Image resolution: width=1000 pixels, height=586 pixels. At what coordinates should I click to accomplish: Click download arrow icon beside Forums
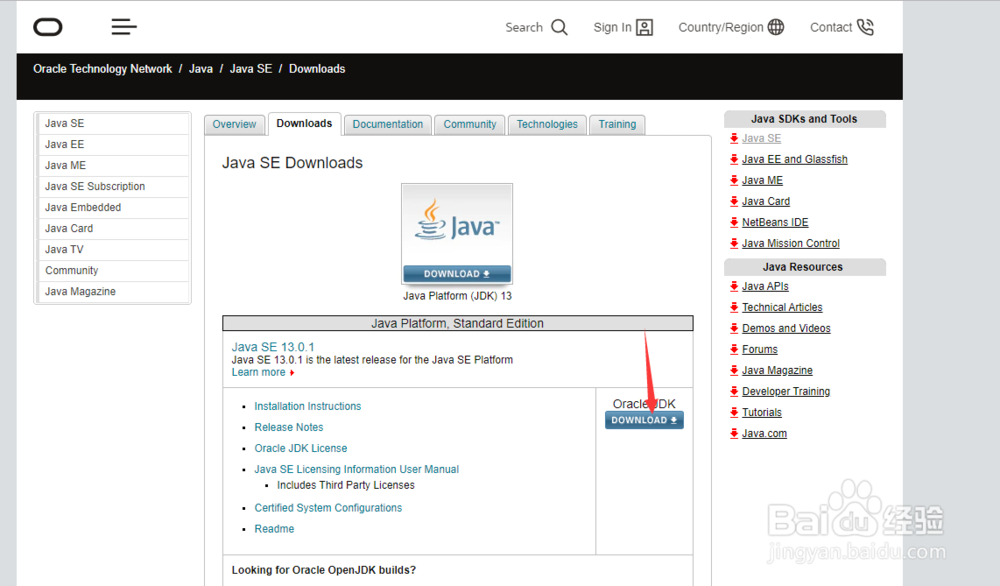point(734,349)
